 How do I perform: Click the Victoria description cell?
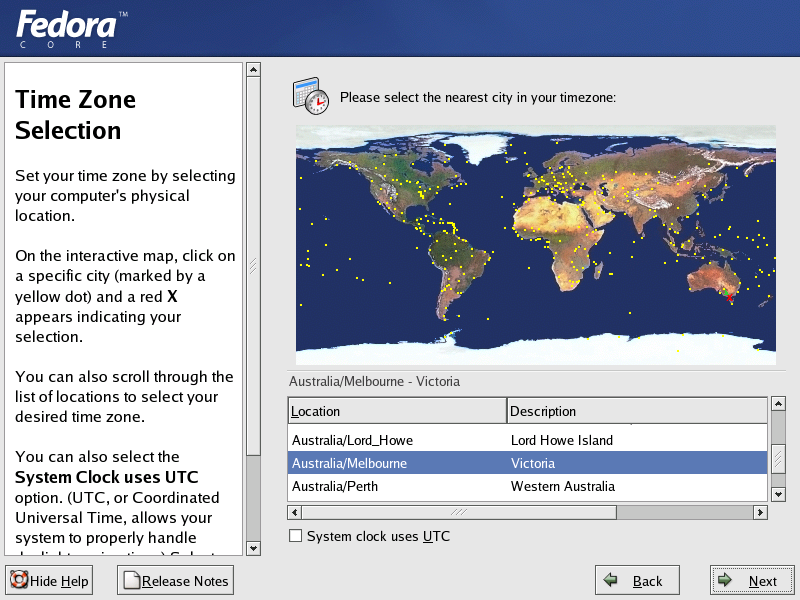pos(533,463)
